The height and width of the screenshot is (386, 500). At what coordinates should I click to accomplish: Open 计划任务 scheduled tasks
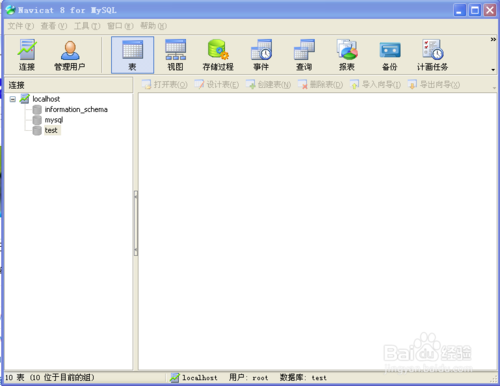pos(432,55)
